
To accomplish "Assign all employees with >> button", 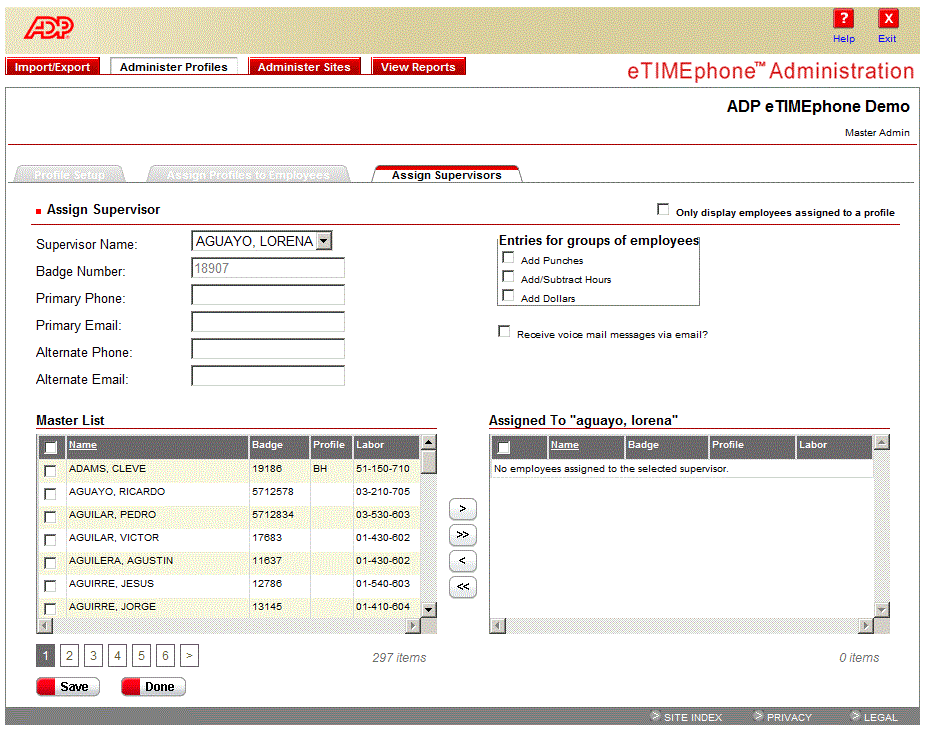I will [463, 535].
